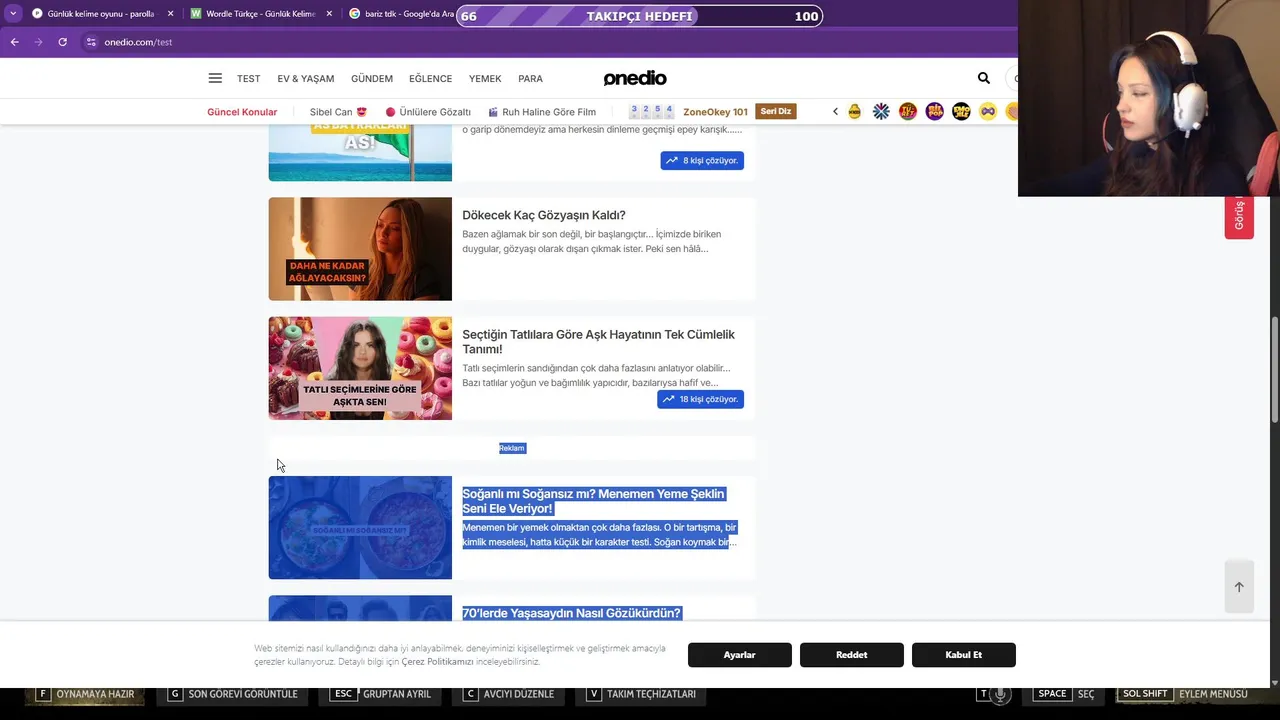The width and height of the screenshot is (1280, 720).
Task: Click the Takım Teçhizatları prompt
Action: coord(641,694)
